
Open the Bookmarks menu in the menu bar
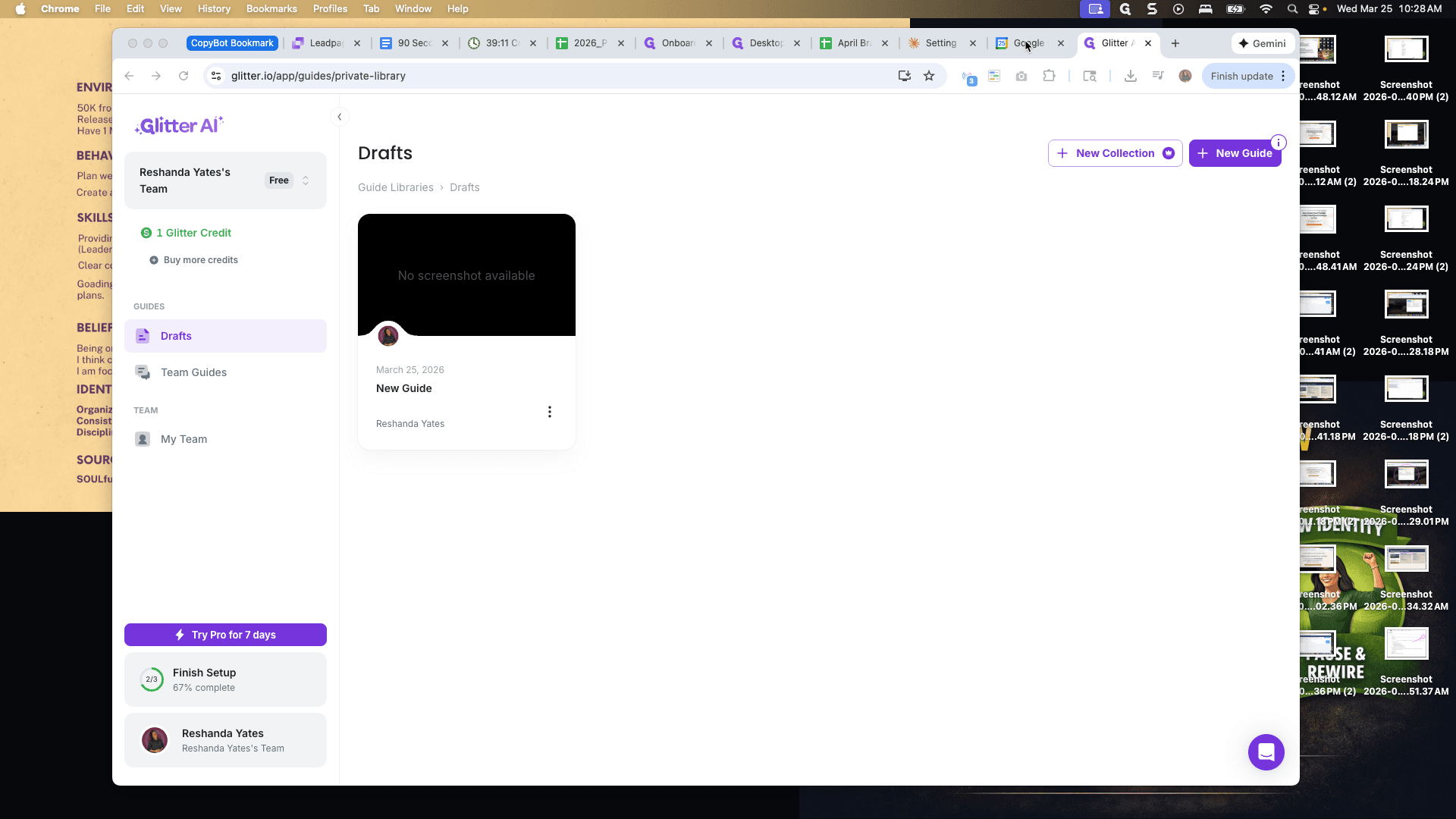click(271, 8)
